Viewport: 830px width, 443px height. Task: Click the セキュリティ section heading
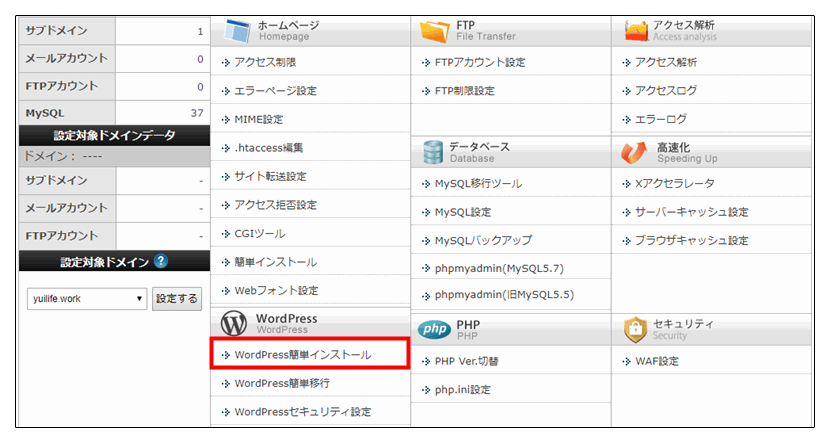point(683,323)
